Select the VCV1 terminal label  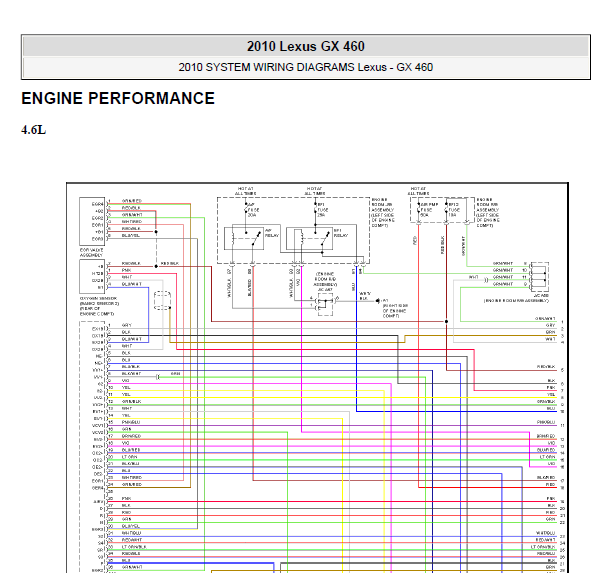[98, 425]
